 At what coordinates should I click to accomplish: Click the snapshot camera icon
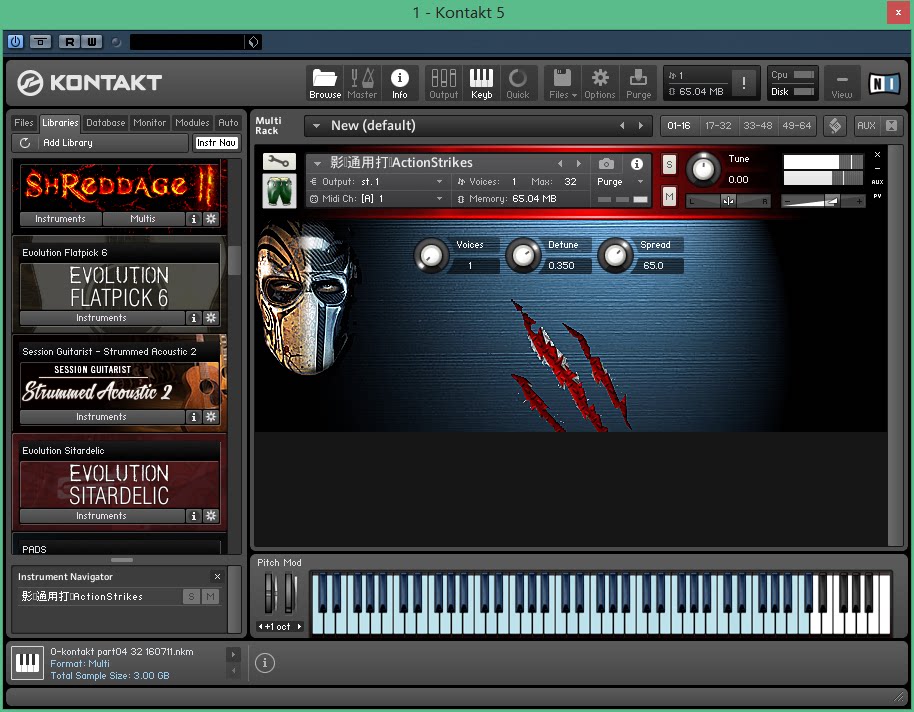pyautogui.click(x=606, y=164)
